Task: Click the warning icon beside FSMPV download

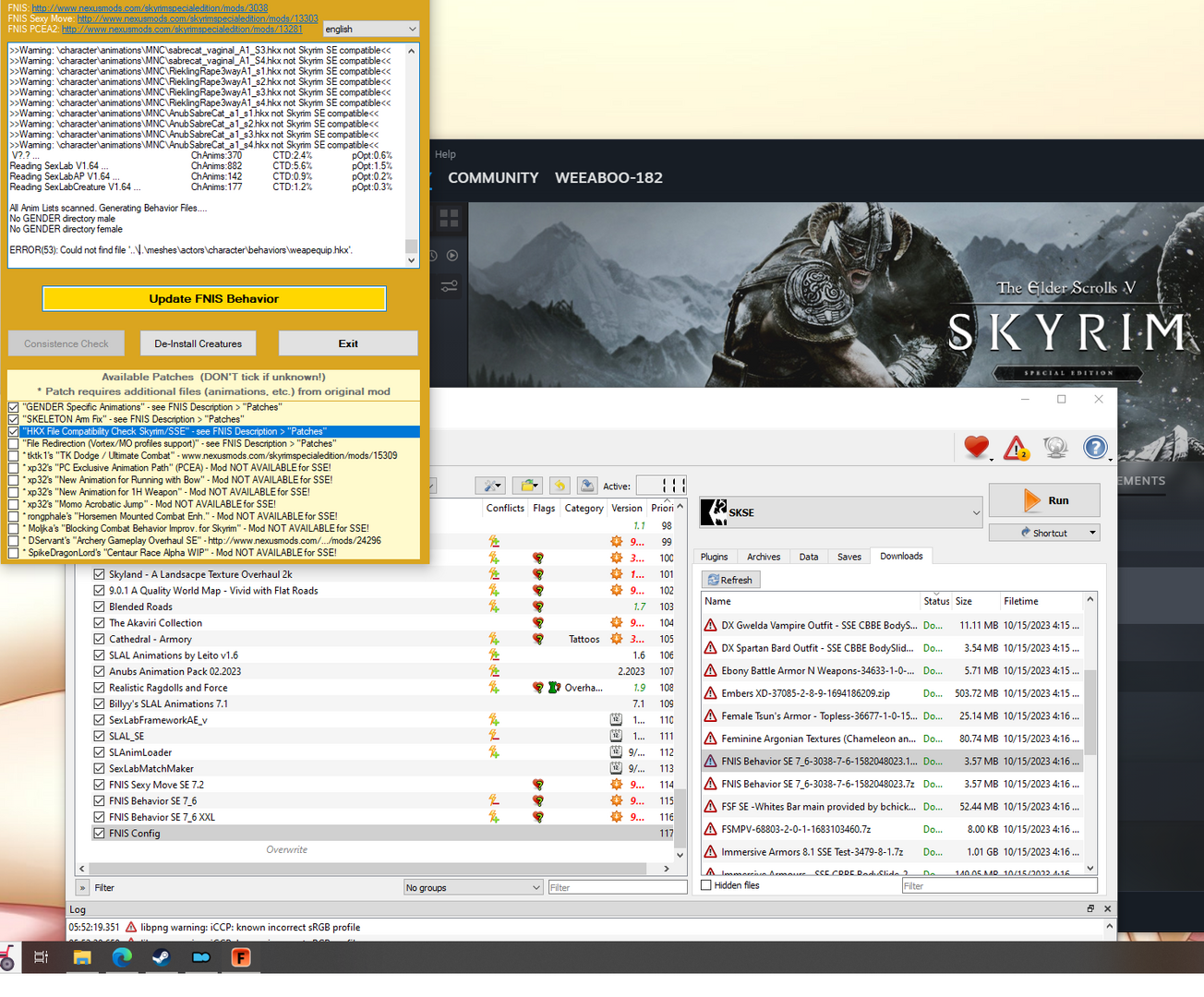Action: 710,829
